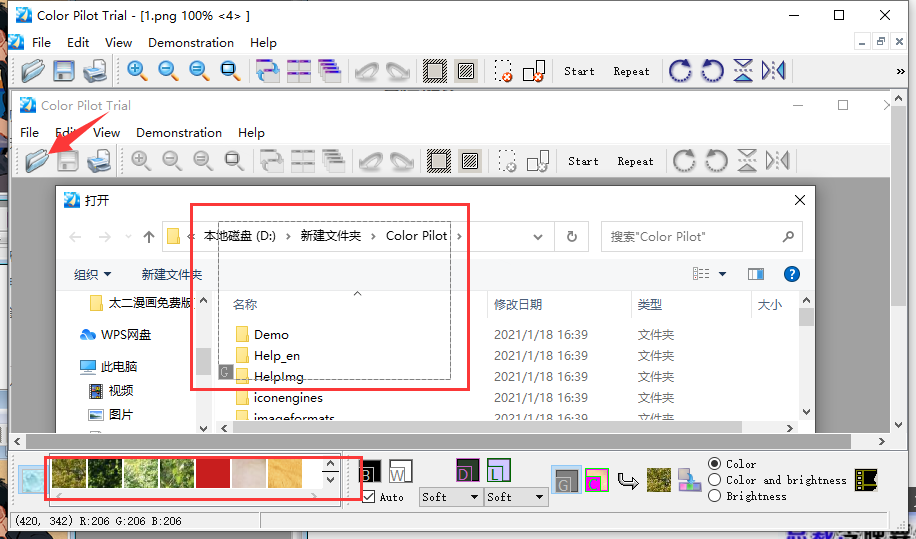Toggle the Auto checkbox
This screenshot has height=539, width=916.
click(369, 497)
